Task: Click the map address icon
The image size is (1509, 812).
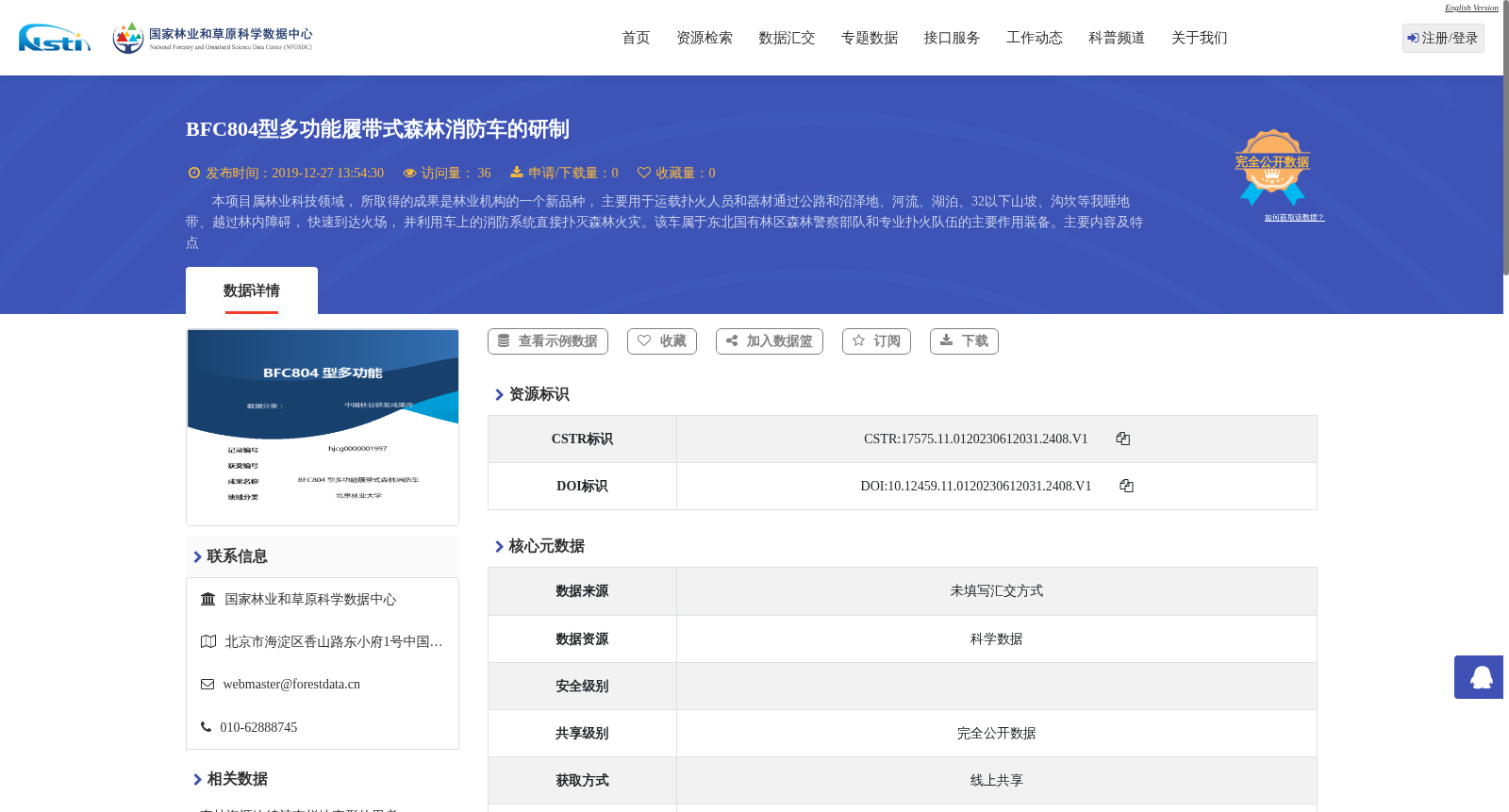Action: point(208,641)
